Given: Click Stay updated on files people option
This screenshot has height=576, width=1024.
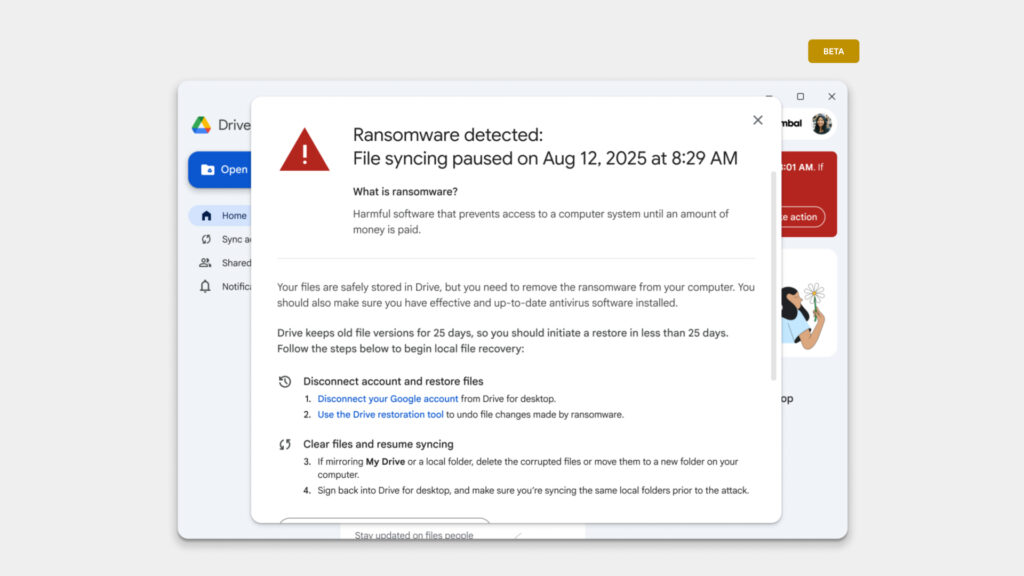Looking at the screenshot, I should coord(413,535).
